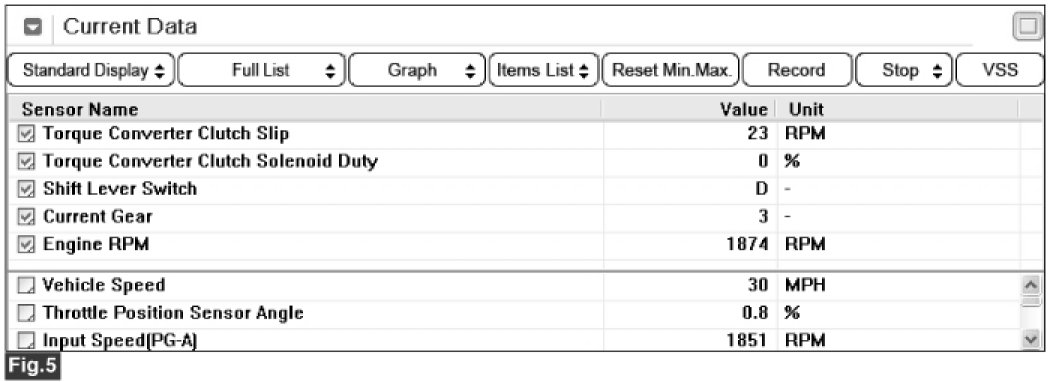This screenshot has height=382, width=1050.
Task: Click the Reset Min.Max. button
Action: 671,70
